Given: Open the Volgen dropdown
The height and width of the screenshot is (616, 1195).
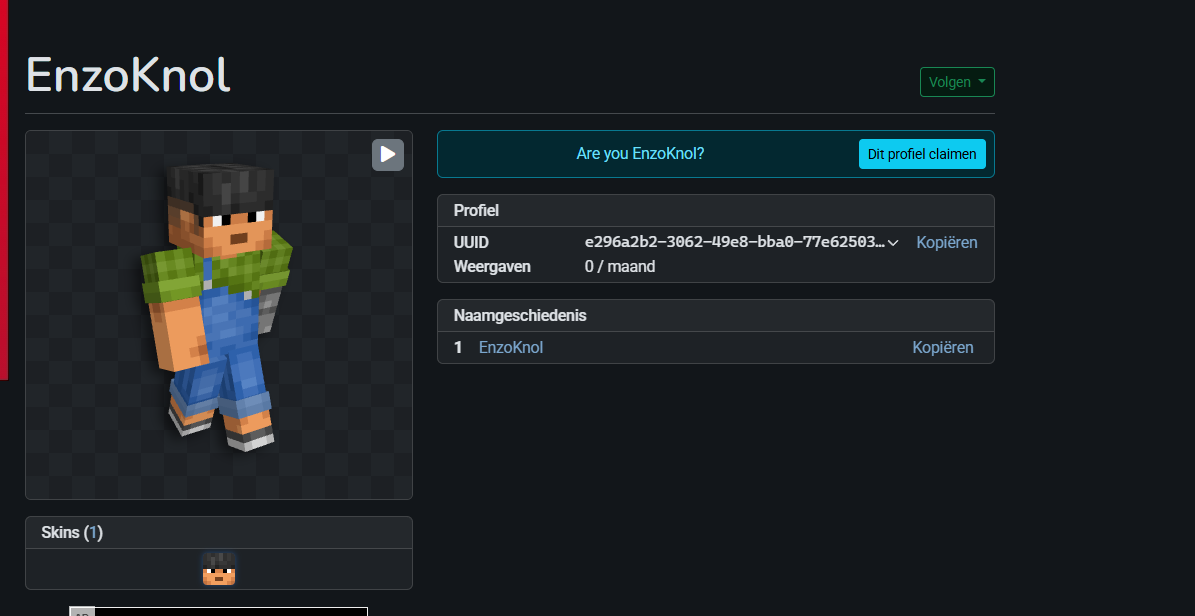Looking at the screenshot, I should click(957, 82).
